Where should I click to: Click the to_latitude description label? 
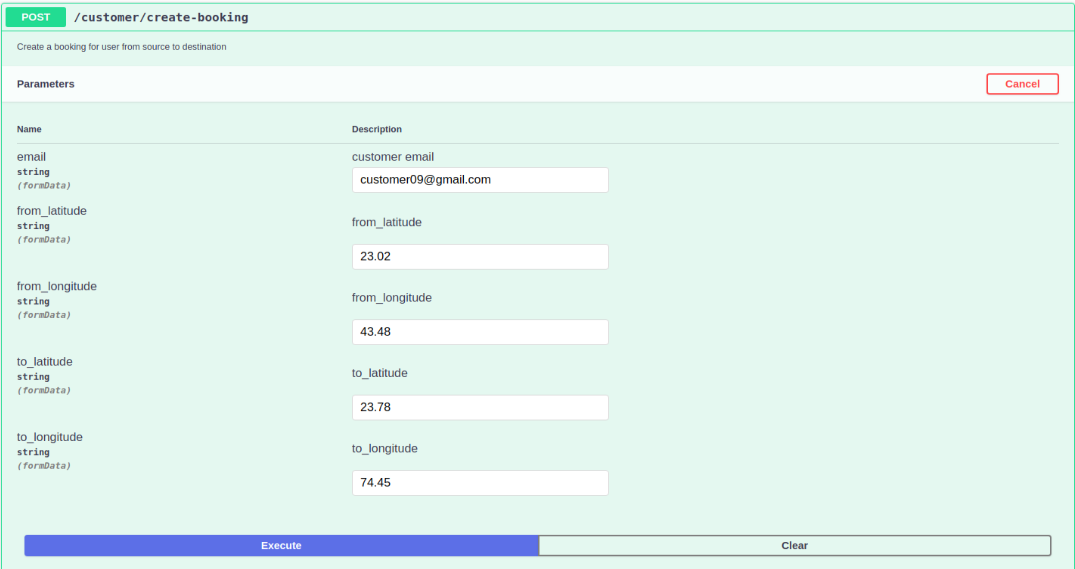[380, 373]
